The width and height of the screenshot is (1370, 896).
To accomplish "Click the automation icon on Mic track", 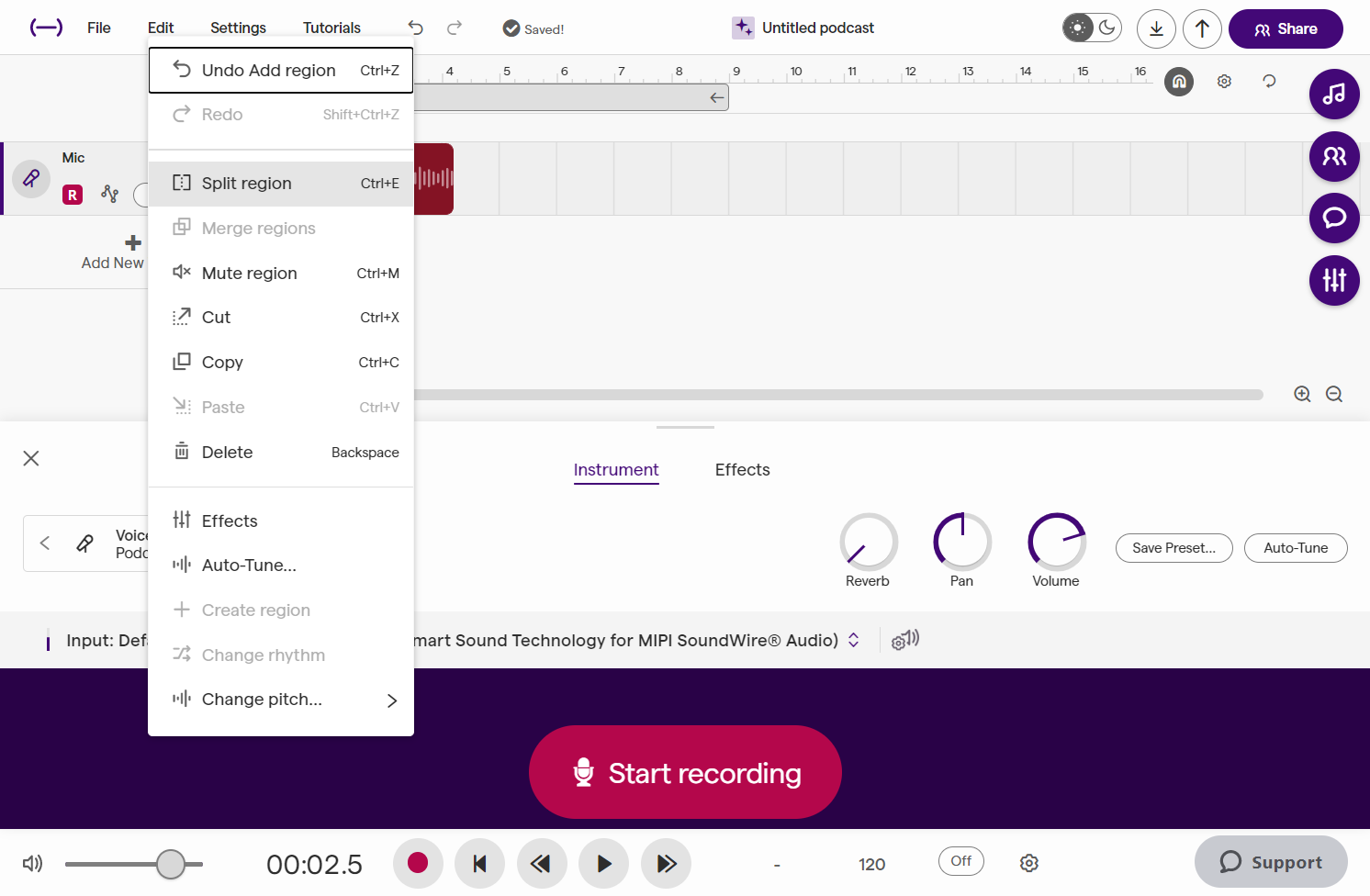I will click(x=110, y=194).
